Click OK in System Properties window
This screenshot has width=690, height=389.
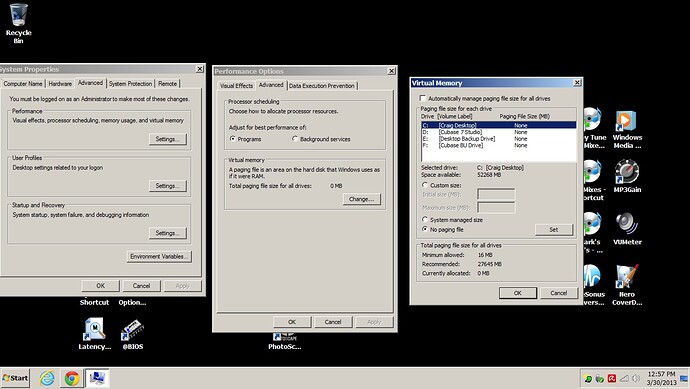100,286
